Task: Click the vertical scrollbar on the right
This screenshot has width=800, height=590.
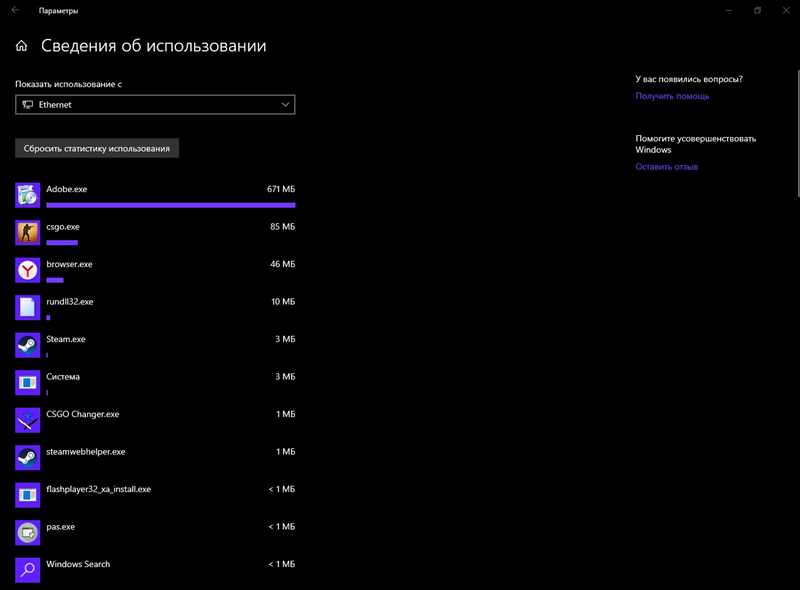Action: point(797,133)
